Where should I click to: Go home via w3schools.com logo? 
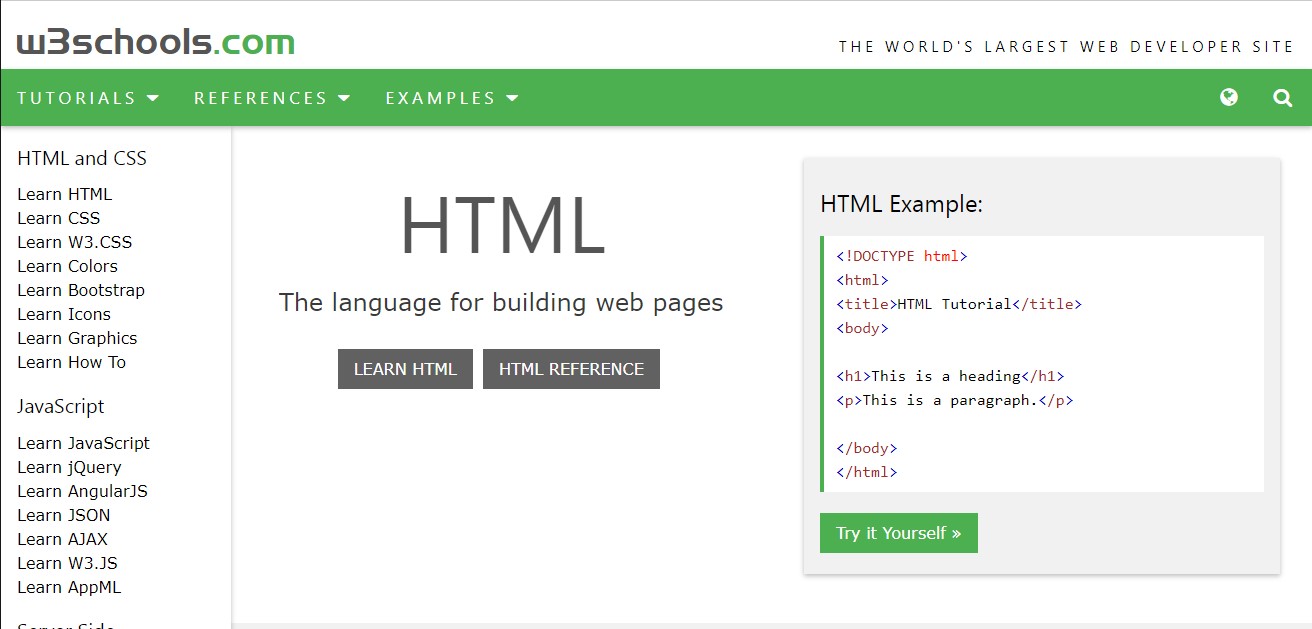click(x=156, y=43)
